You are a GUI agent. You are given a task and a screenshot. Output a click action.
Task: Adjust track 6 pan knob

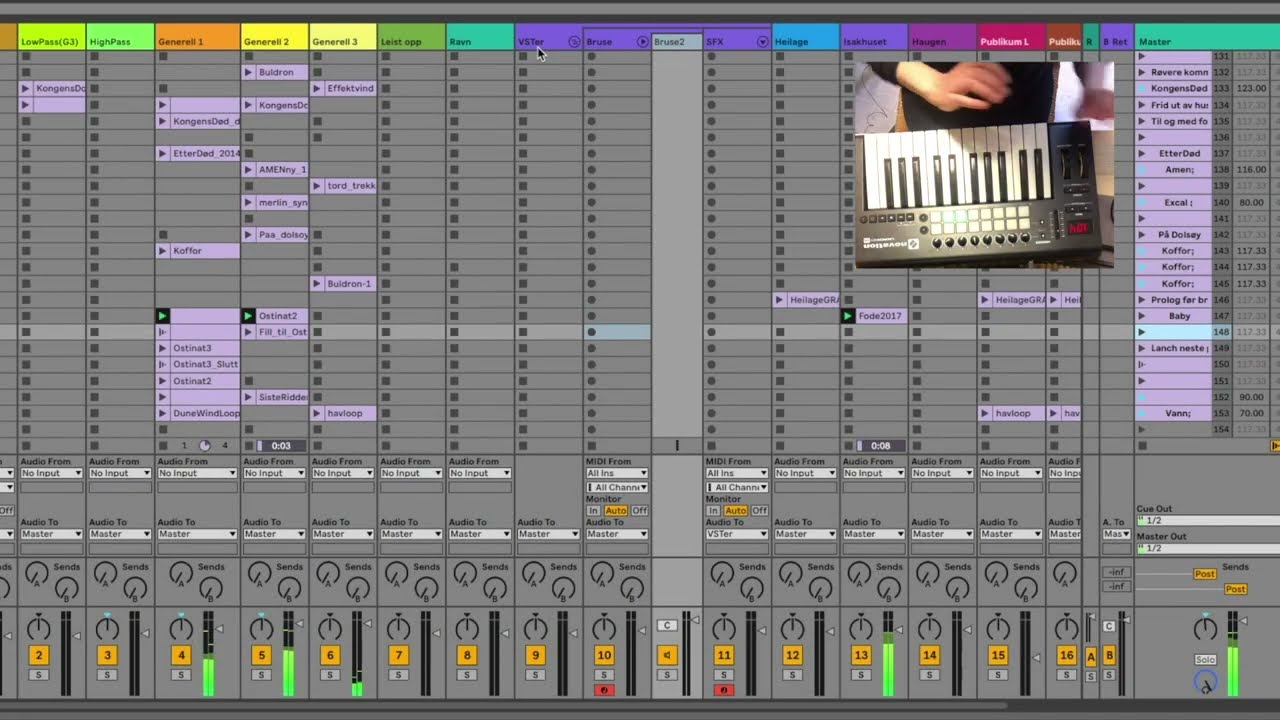(330, 629)
